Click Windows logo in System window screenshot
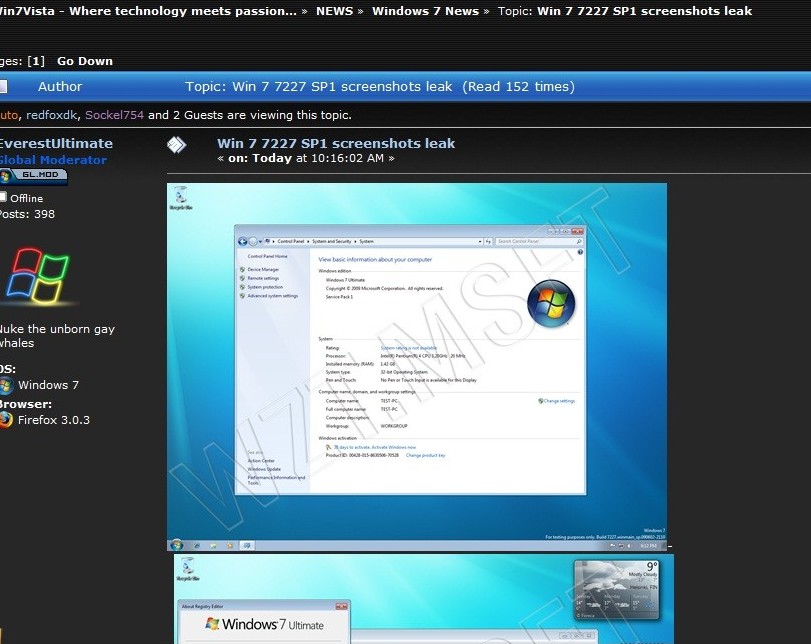The height and width of the screenshot is (644, 811). pyautogui.click(x=551, y=303)
